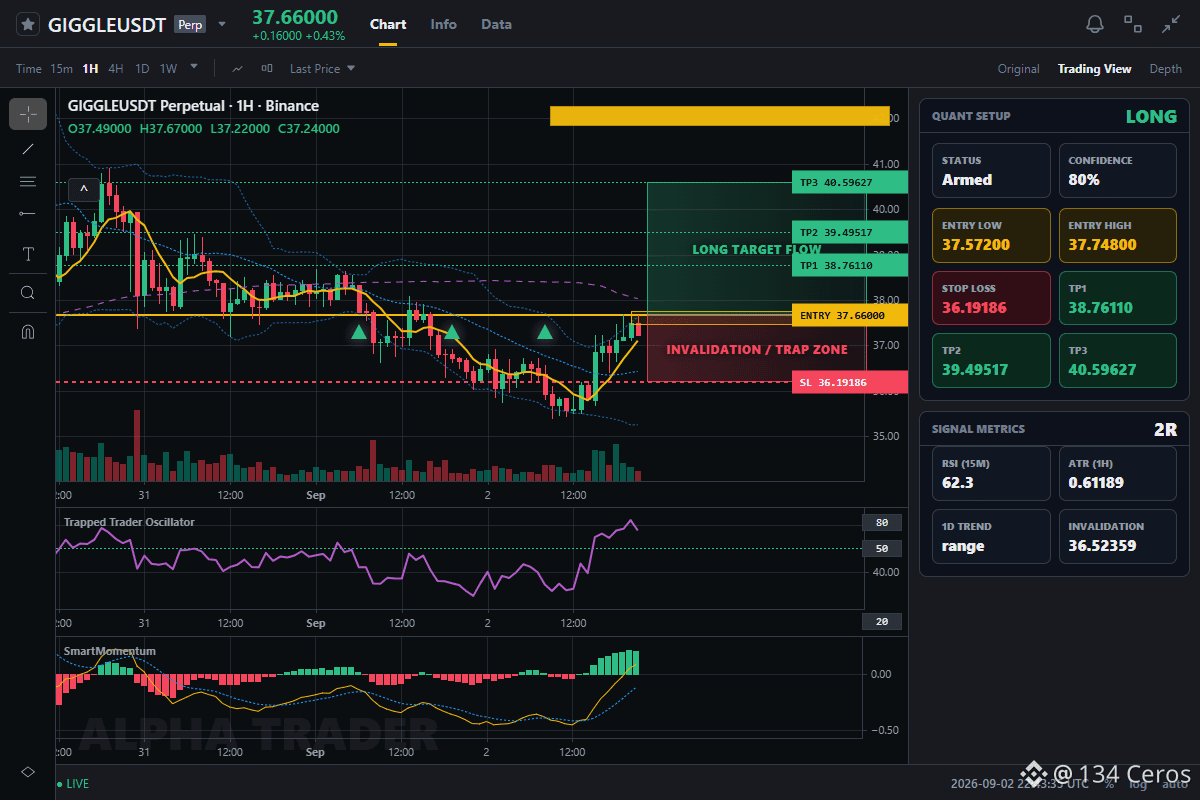Screen dimensions: 1200x800
Task: Click the yellow highlight bar atop the chart
Action: pyautogui.click(x=719, y=116)
